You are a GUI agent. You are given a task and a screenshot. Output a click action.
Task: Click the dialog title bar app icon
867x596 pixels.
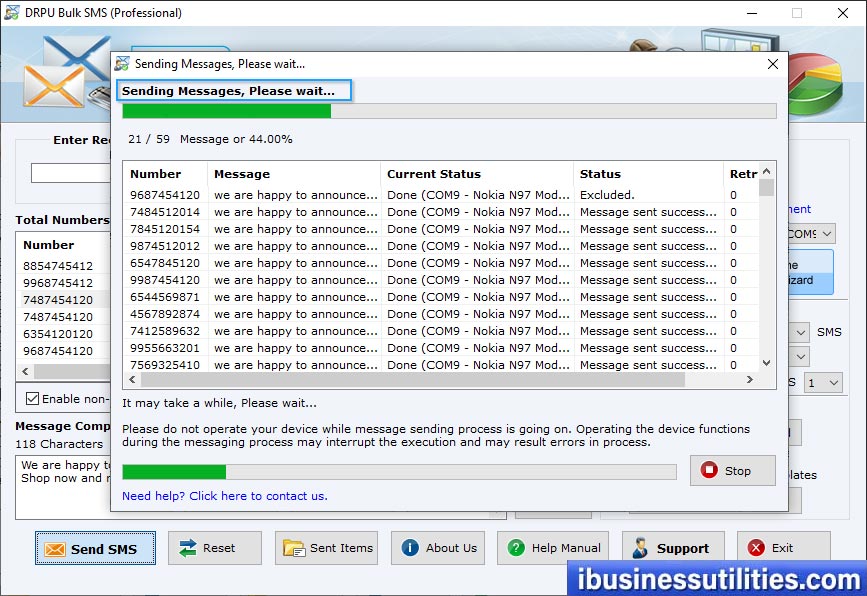(x=122, y=64)
